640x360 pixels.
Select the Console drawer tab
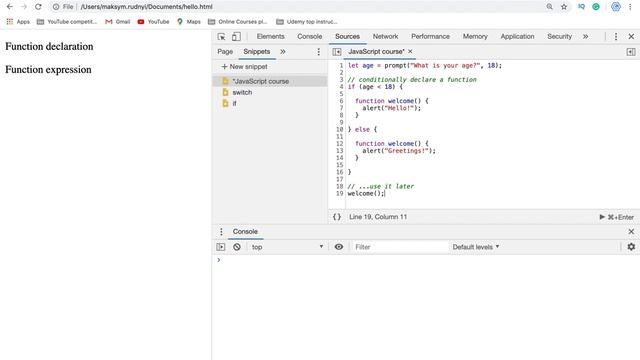[x=245, y=231]
